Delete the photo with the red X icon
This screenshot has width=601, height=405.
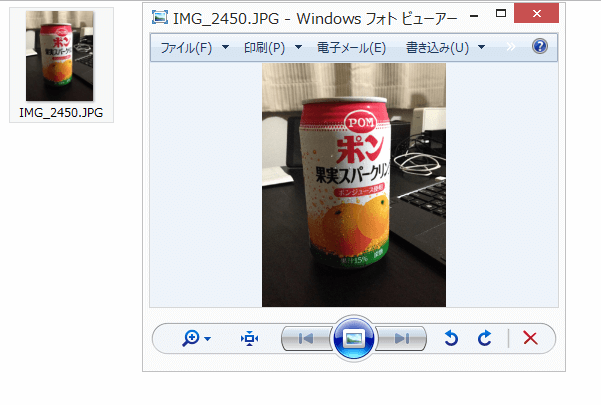pos(530,338)
